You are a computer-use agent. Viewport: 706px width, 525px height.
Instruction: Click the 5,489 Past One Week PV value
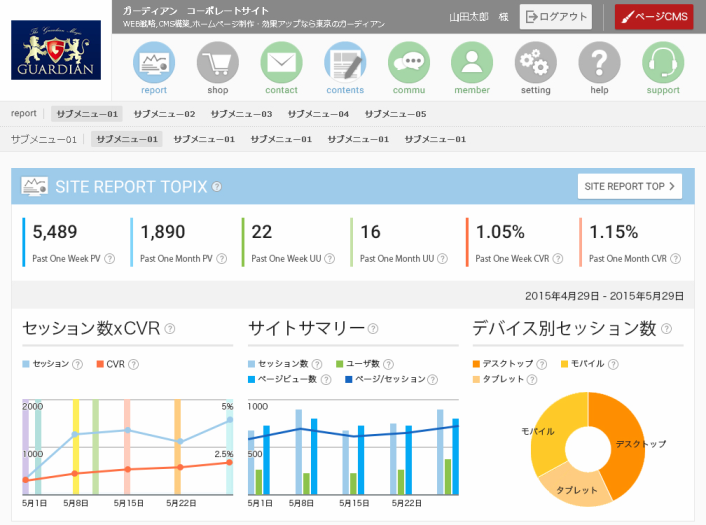click(x=55, y=232)
